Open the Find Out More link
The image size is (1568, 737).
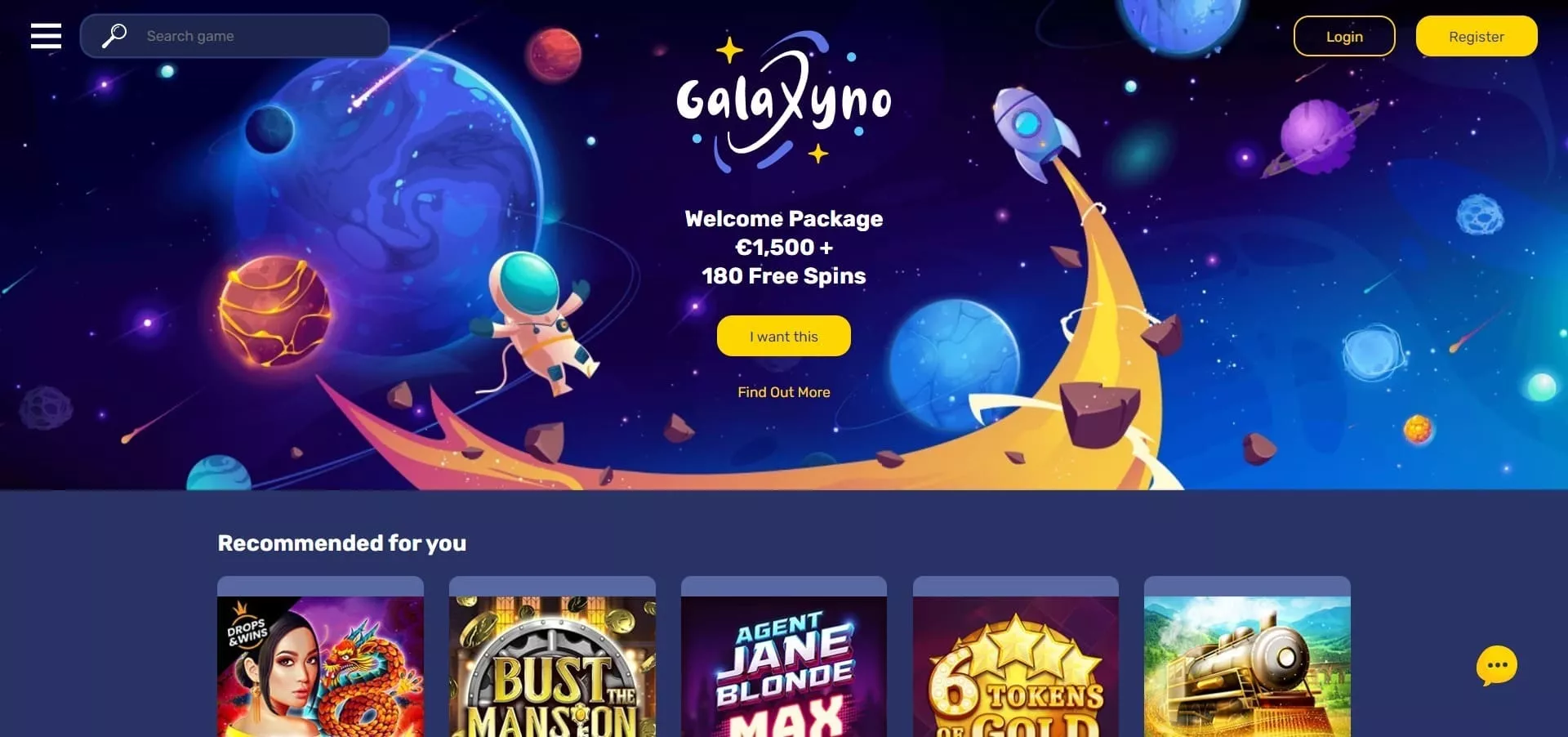[784, 392]
